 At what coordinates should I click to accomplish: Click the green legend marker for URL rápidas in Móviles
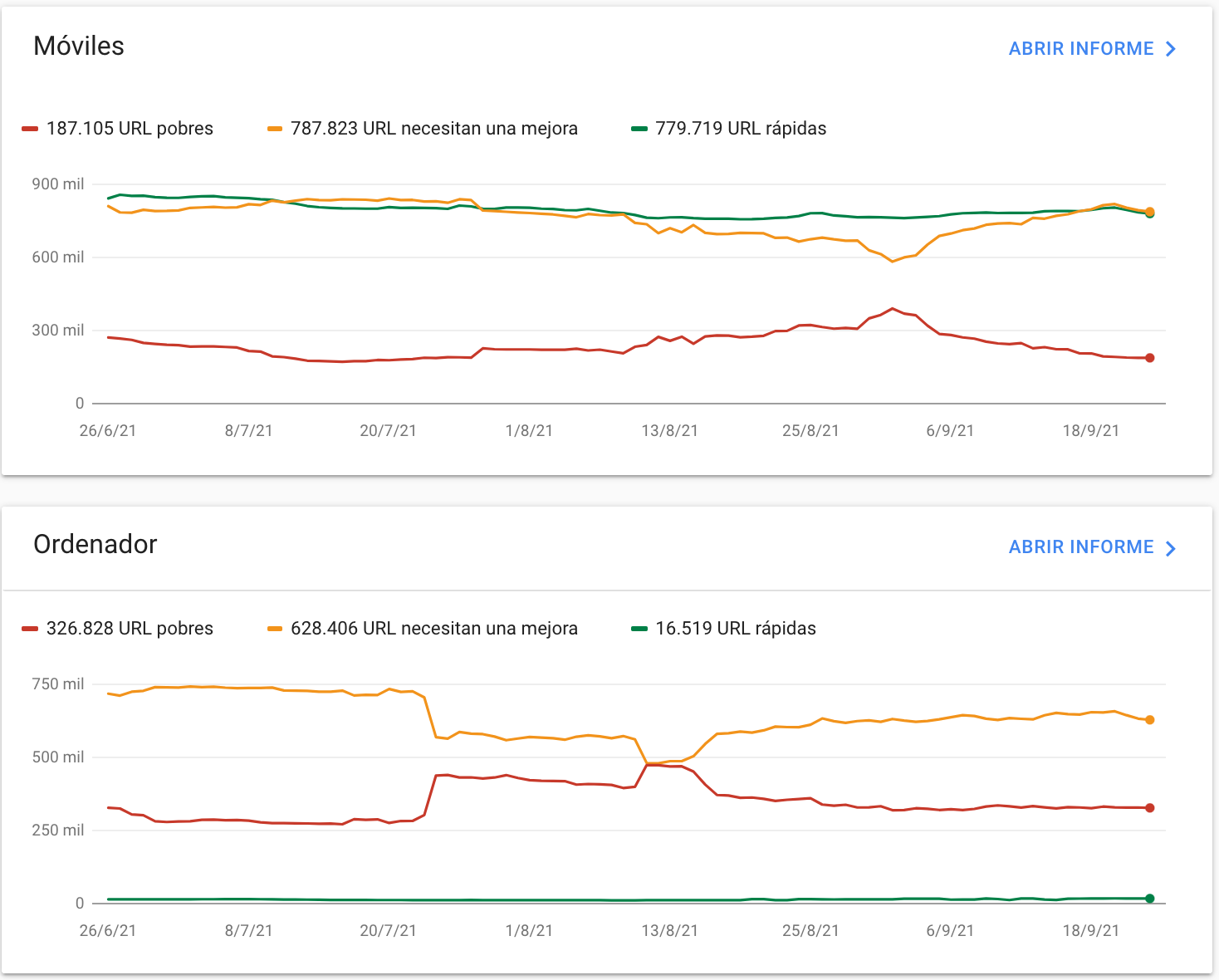(x=638, y=129)
